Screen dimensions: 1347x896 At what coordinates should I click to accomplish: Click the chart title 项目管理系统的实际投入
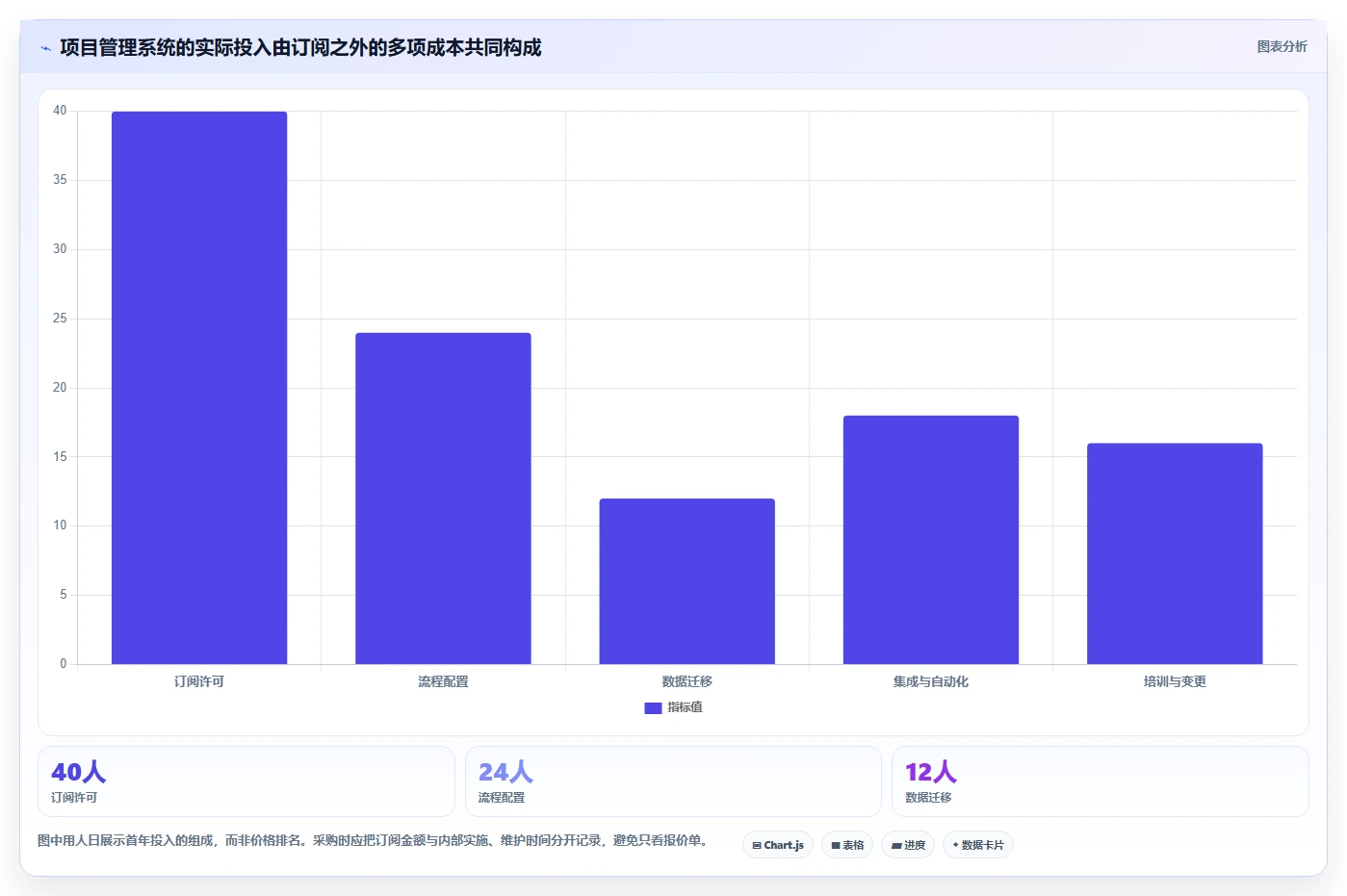(300, 47)
